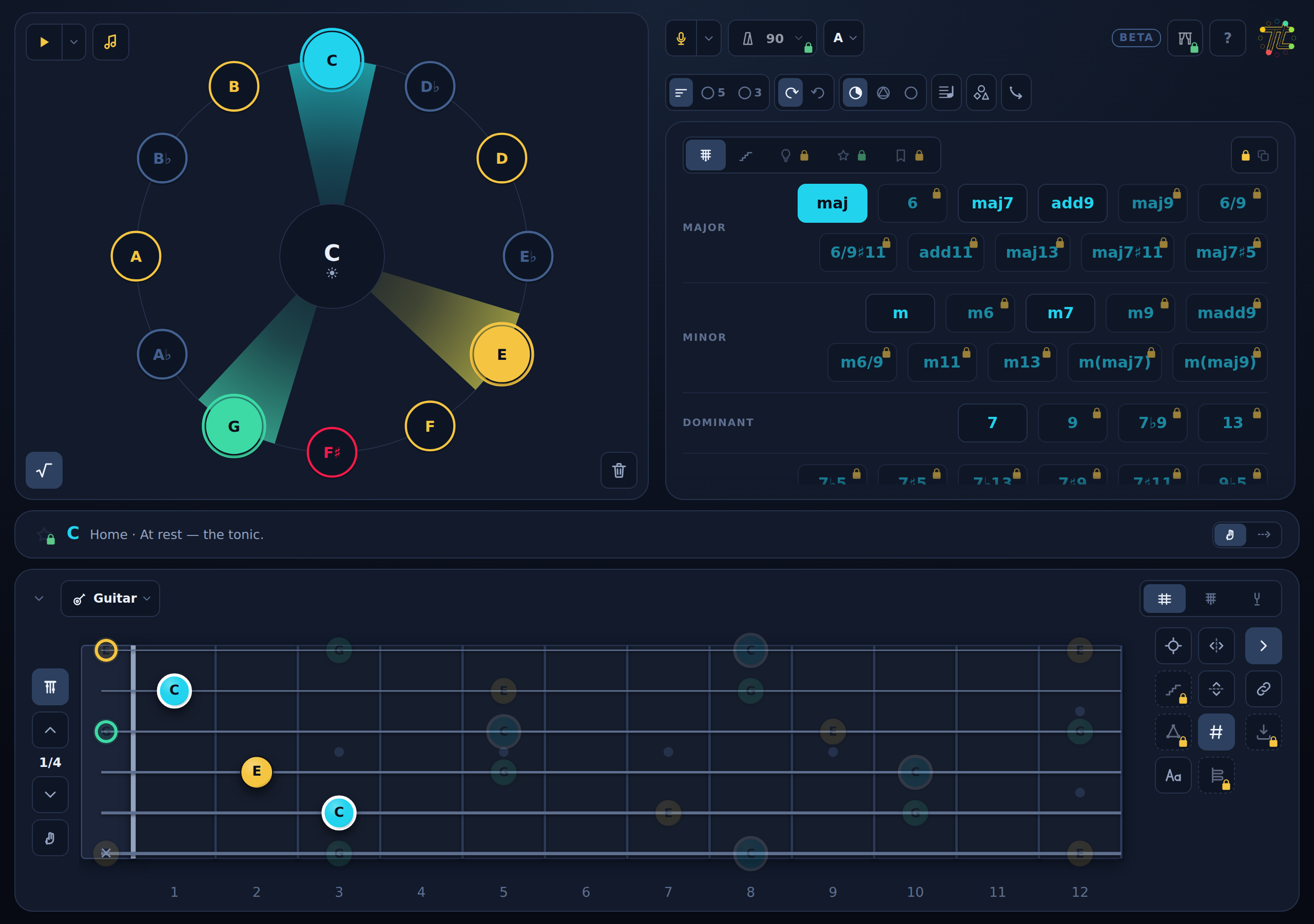Image resolution: width=1314 pixels, height=924 pixels.
Task: Click the music notes icon button
Action: 110,42
